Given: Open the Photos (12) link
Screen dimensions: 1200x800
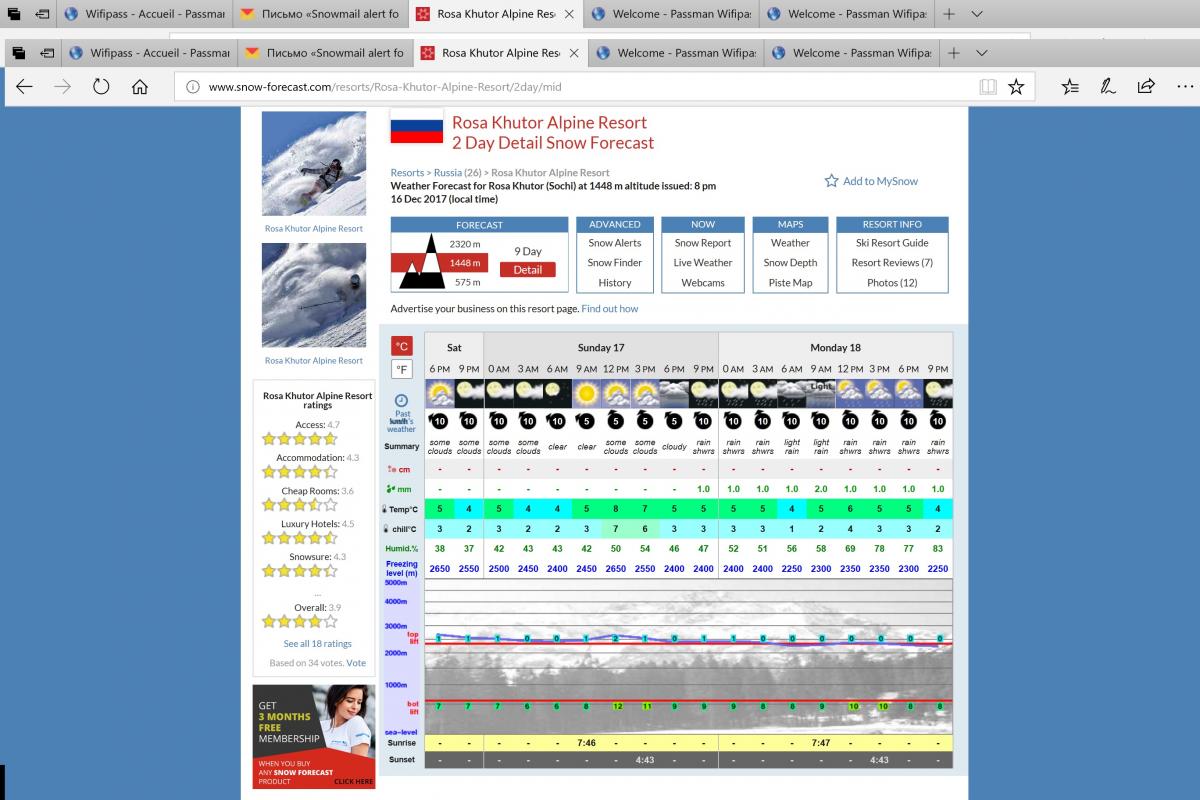Looking at the screenshot, I should (x=892, y=283).
